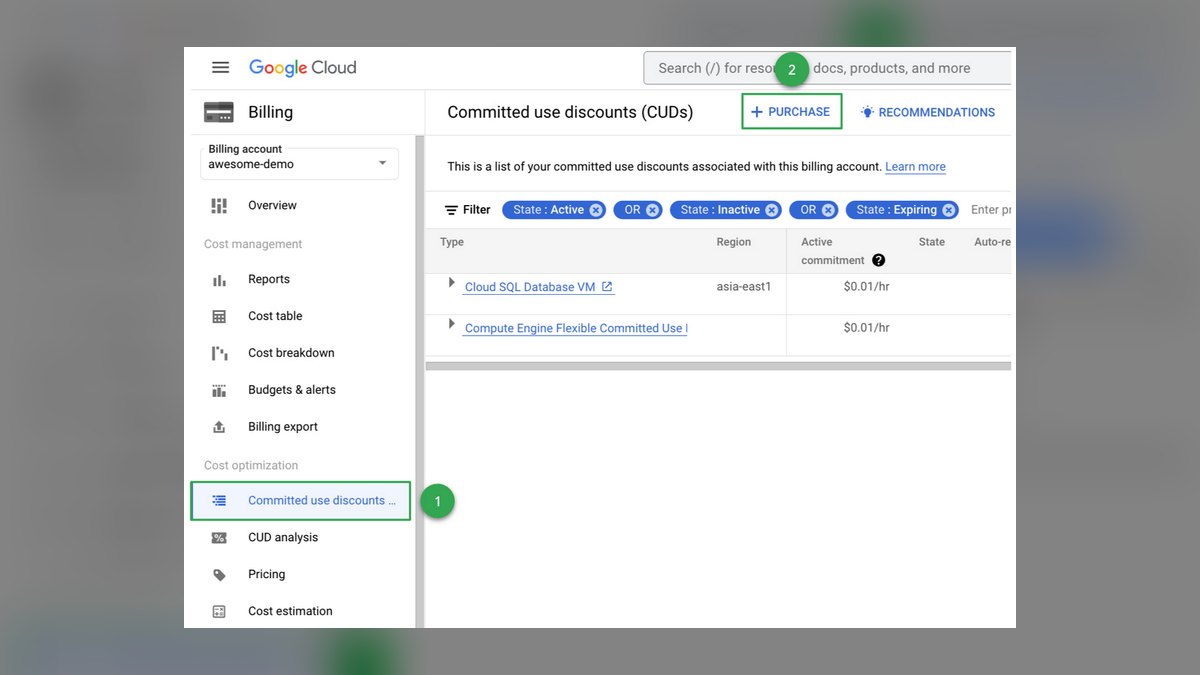This screenshot has width=1200, height=675.
Task: Open Reports via its bar chart icon
Action: point(219,280)
